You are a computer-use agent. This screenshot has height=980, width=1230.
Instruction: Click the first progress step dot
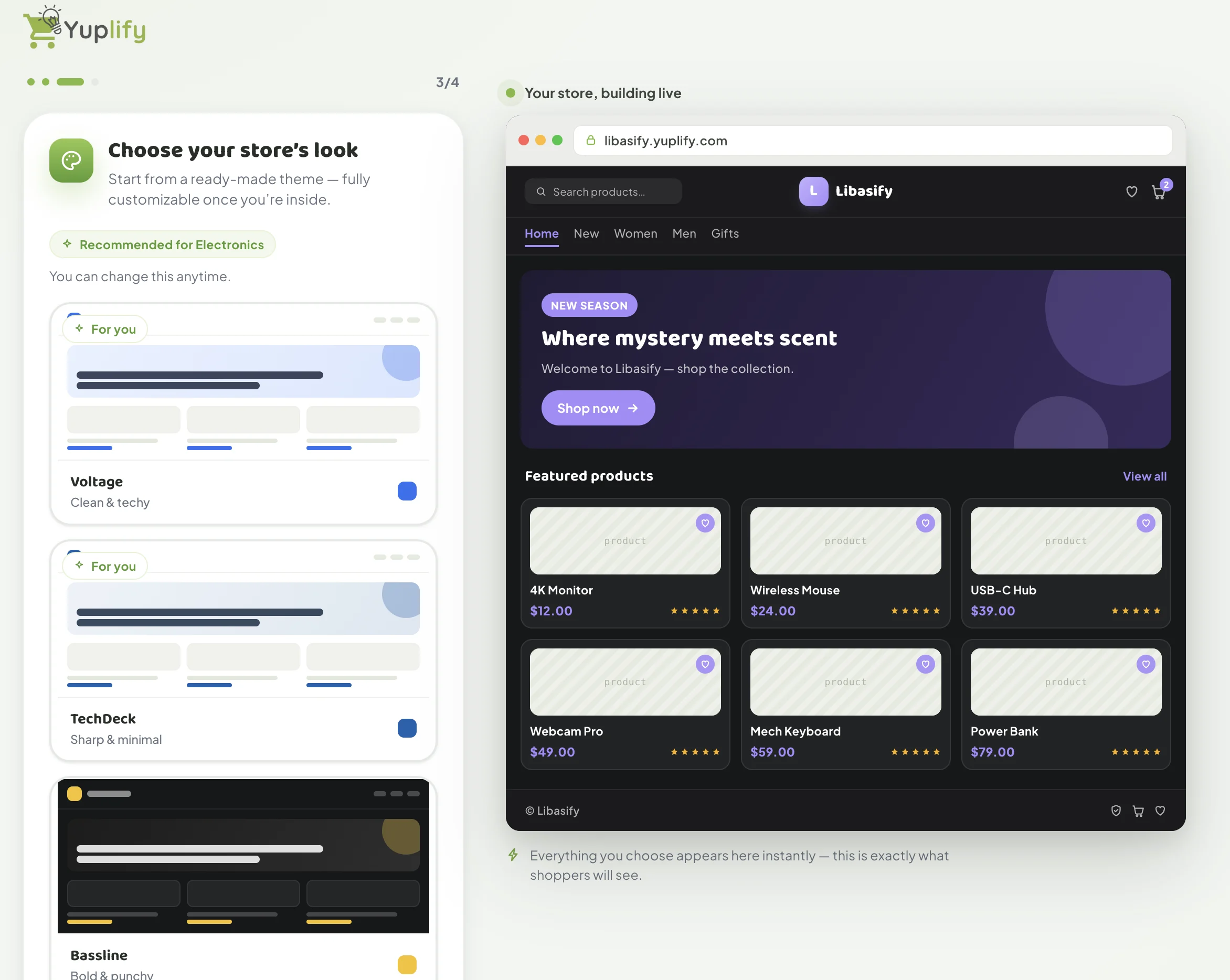(x=31, y=81)
